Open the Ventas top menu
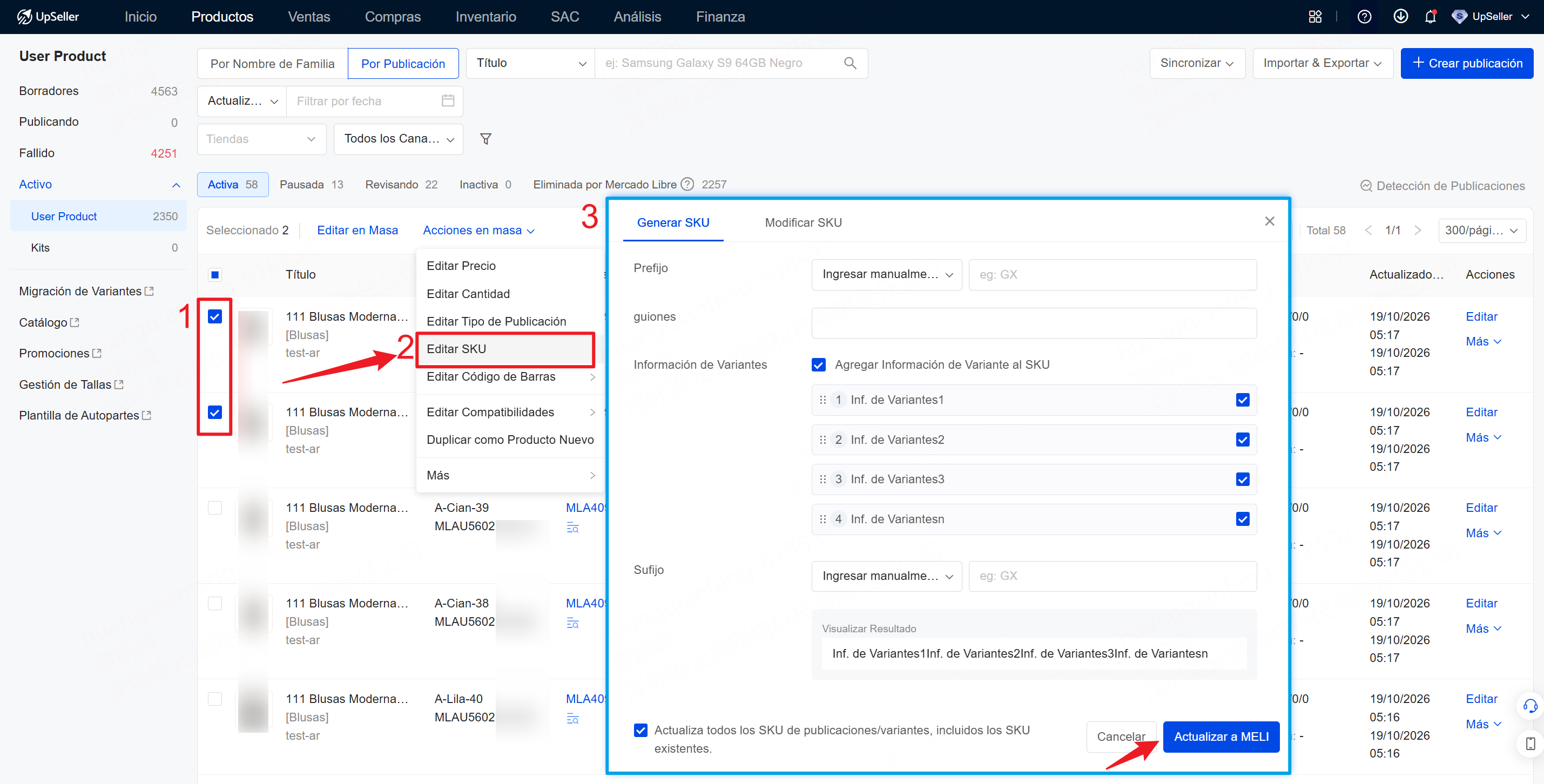This screenshot has height=784, width=1544. pos(309,16)
